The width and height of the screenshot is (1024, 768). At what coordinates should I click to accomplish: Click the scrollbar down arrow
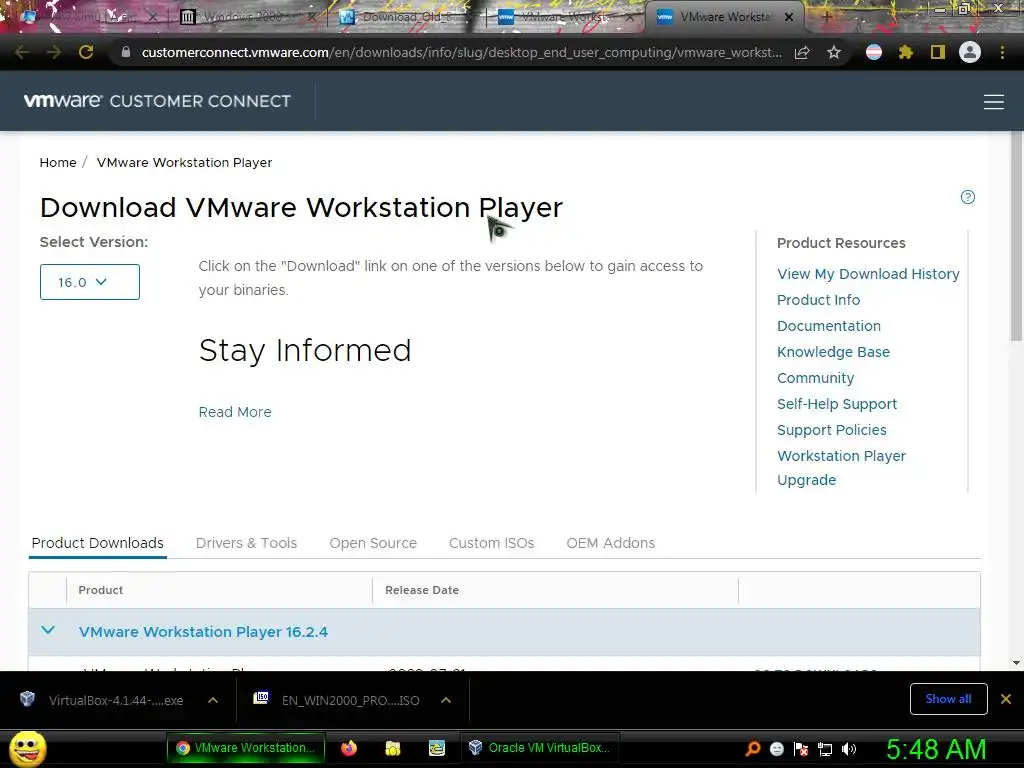[x=1016, y=663]
